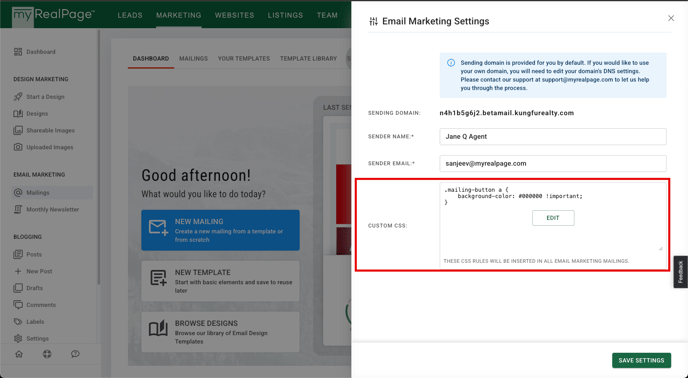688x378 pixels.
Task: Open the MARKETING top menu
Action: pos(179,15)
